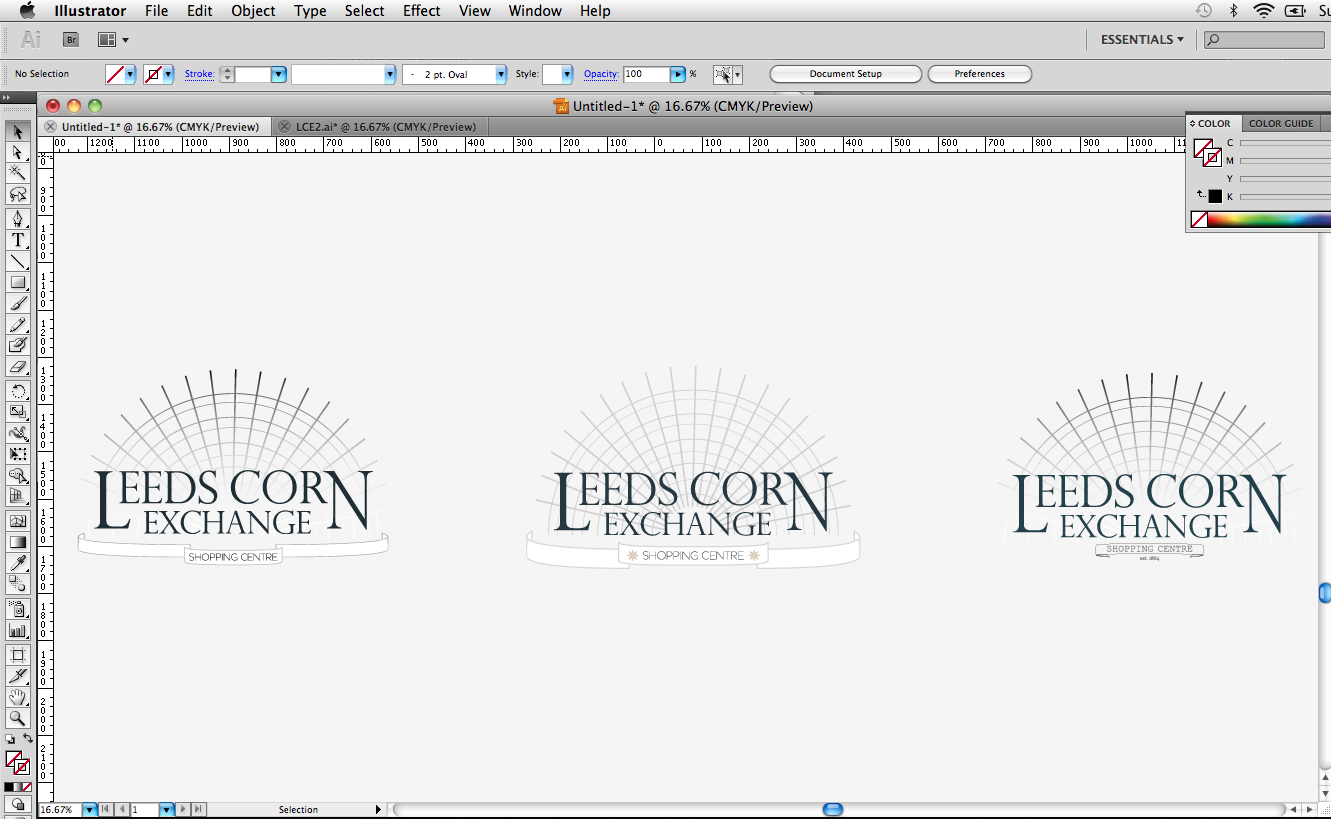Select the Direct Selection (white arrow) tool
This screenshot has height=819, width=1331.
tap(18, 152)
